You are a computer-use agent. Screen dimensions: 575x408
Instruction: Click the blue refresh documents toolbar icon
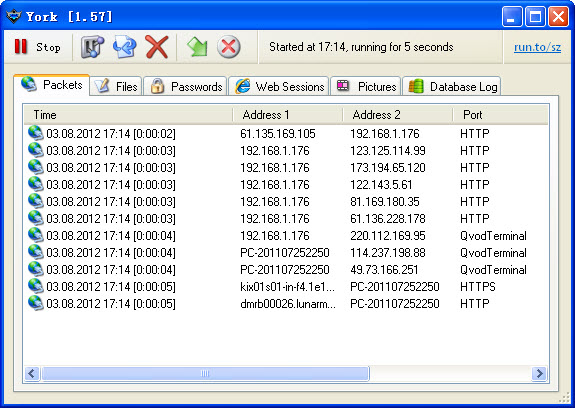pos(124,47)
